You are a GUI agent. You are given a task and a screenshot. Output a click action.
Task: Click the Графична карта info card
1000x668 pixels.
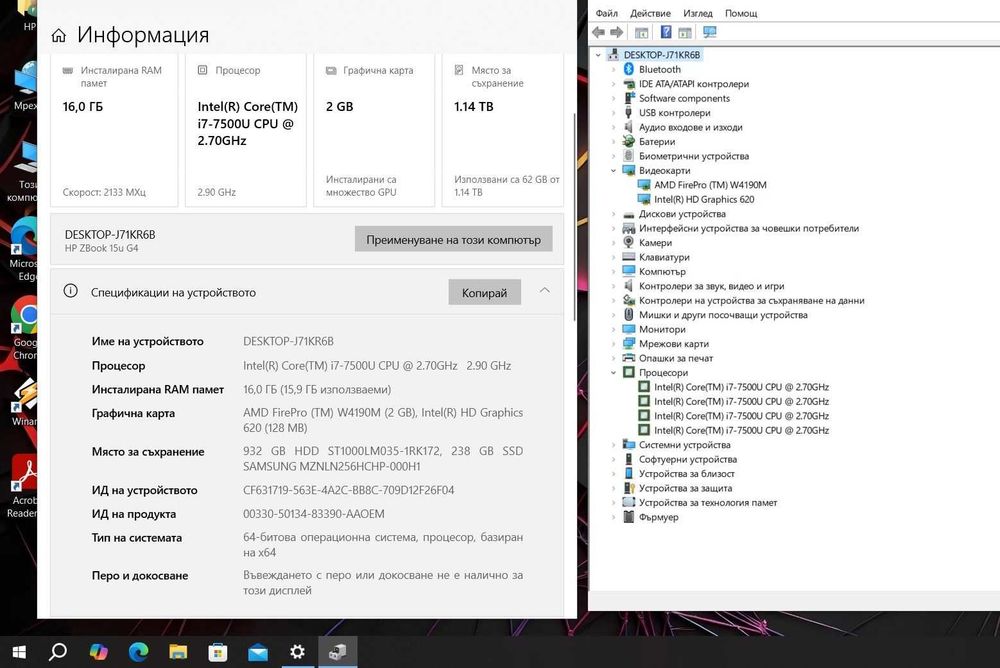374,130
